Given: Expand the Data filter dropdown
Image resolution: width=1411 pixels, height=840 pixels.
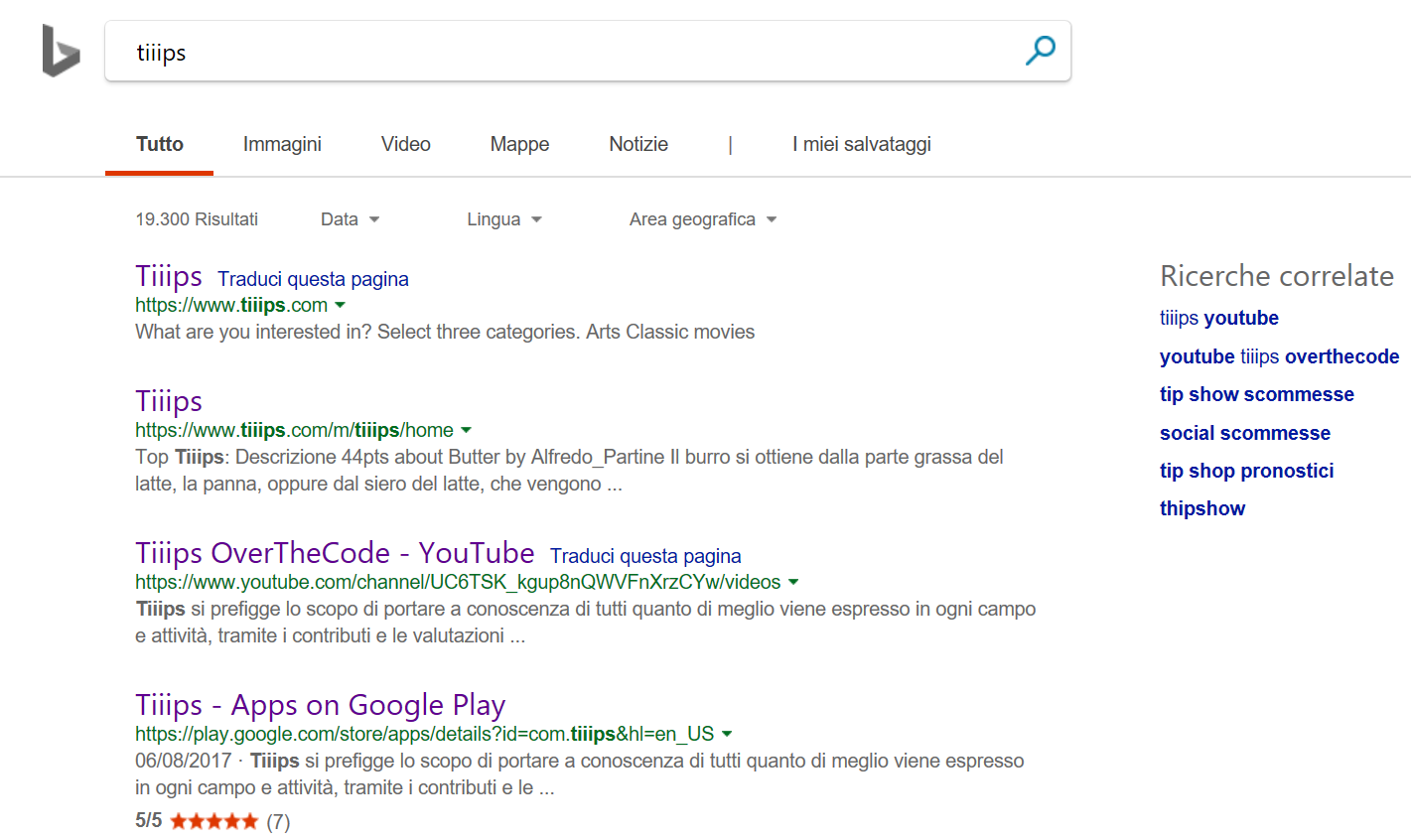Looking at the screenshot, I should [x=350, y=219].
